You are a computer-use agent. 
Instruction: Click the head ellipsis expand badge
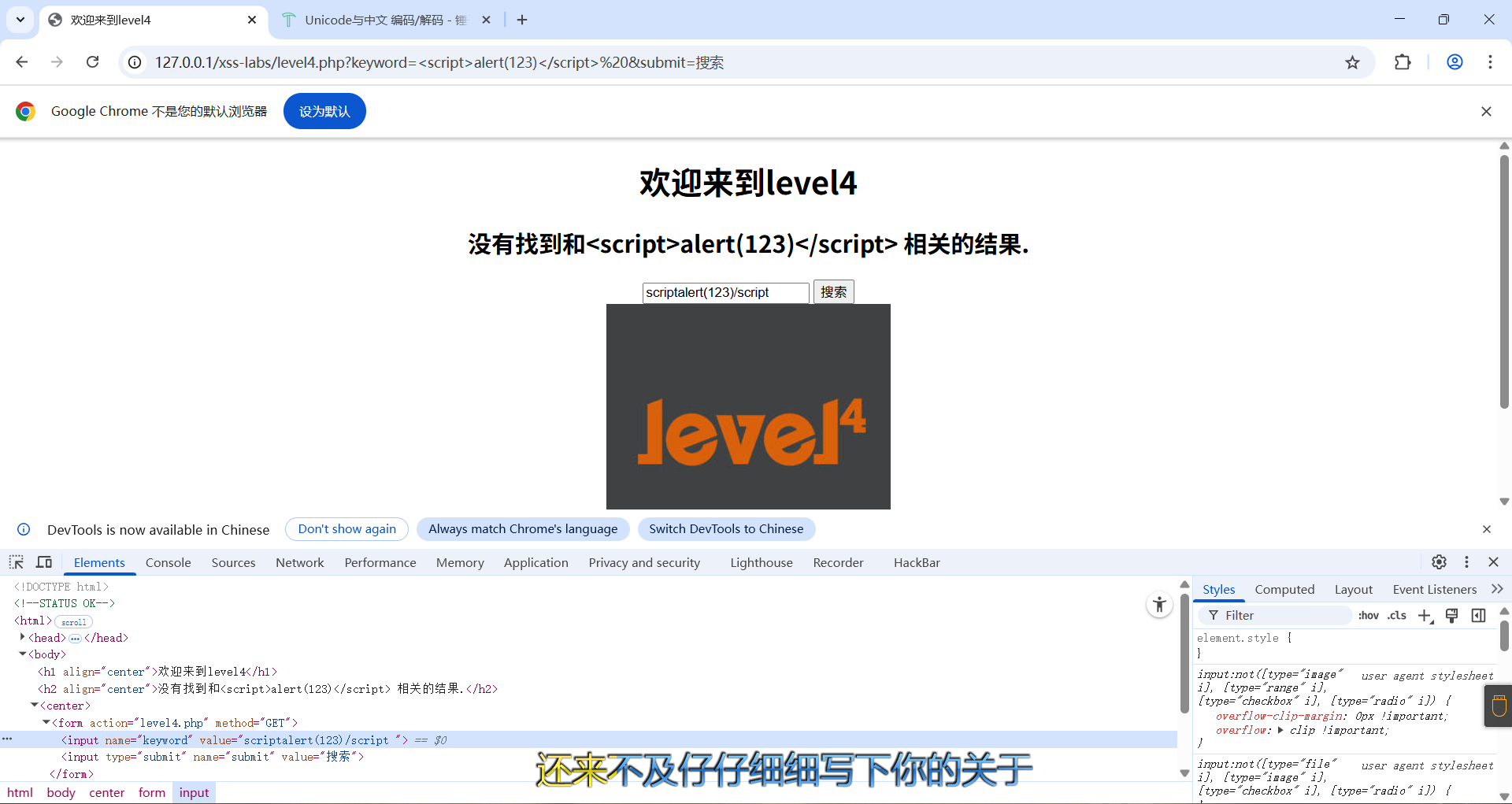point(75,638)
